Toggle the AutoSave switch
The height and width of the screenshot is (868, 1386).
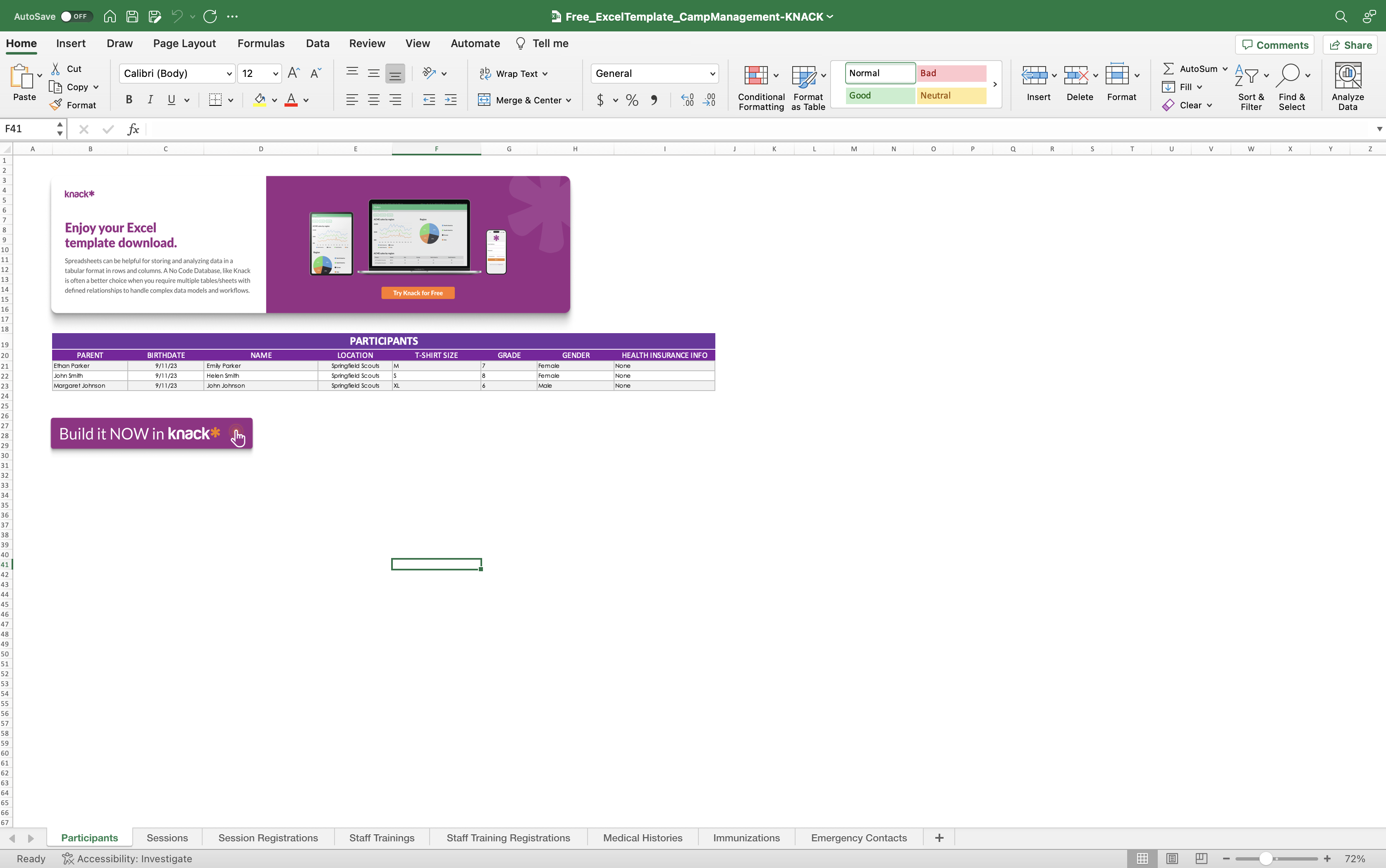75,16
